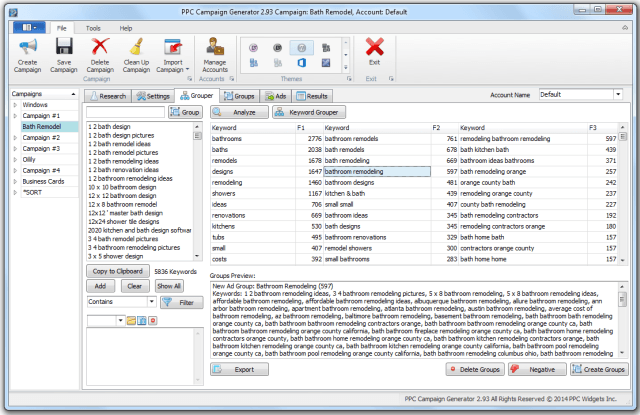This screenshot has width=640, height=415.
Task: Switch to the Research tab
Action: coord(110,96)
